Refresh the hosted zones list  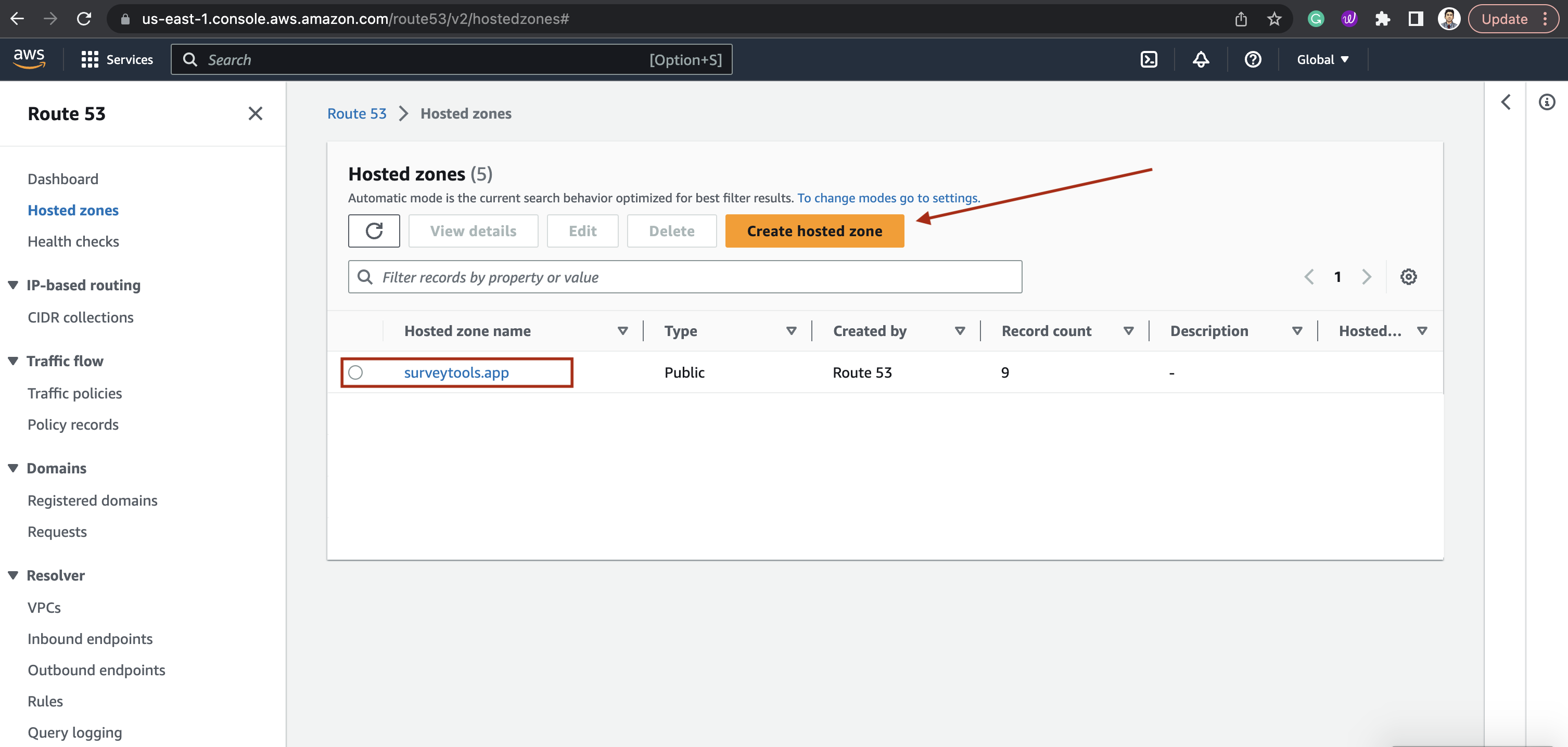(374, 231)
